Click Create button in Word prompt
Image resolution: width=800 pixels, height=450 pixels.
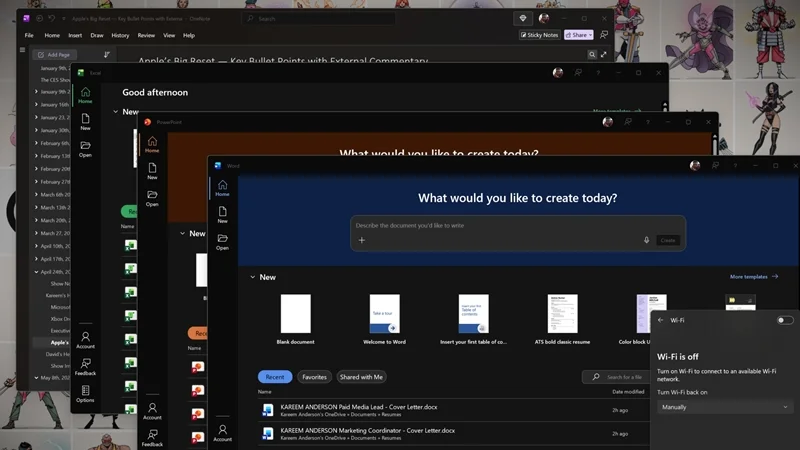tap(668, 240)
